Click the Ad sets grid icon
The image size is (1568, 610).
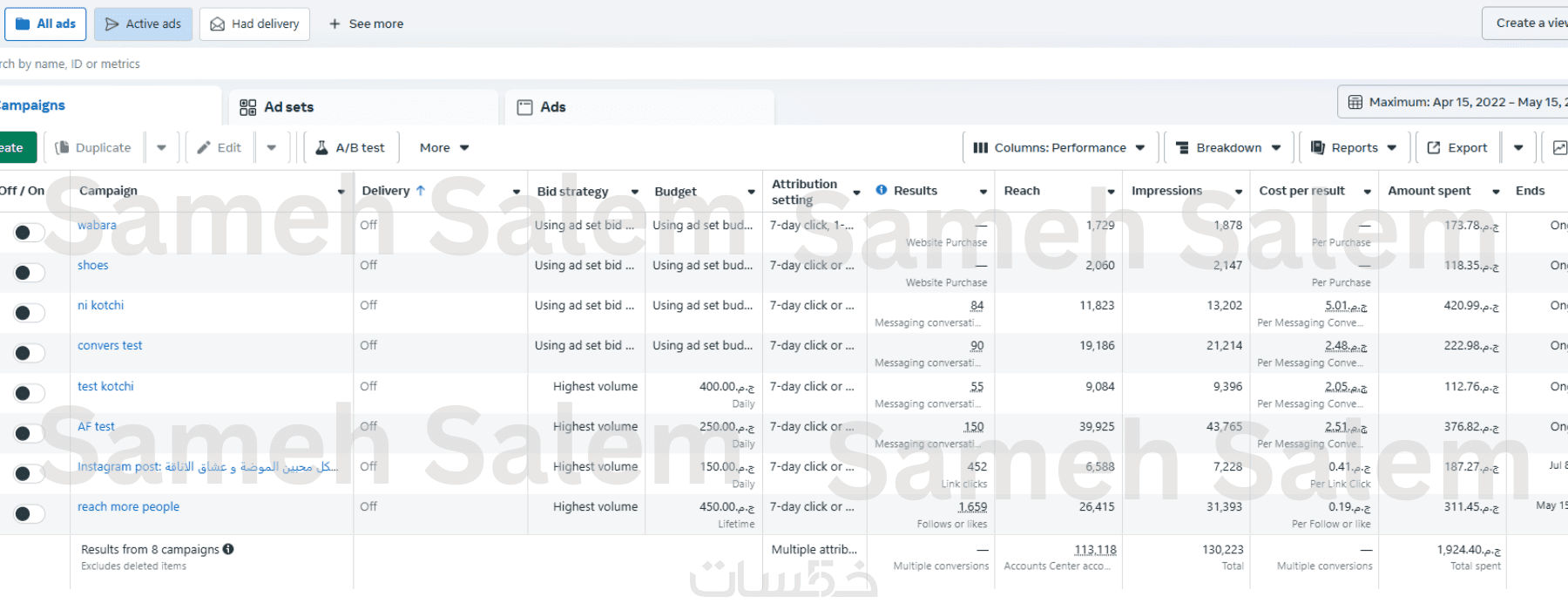248,107
